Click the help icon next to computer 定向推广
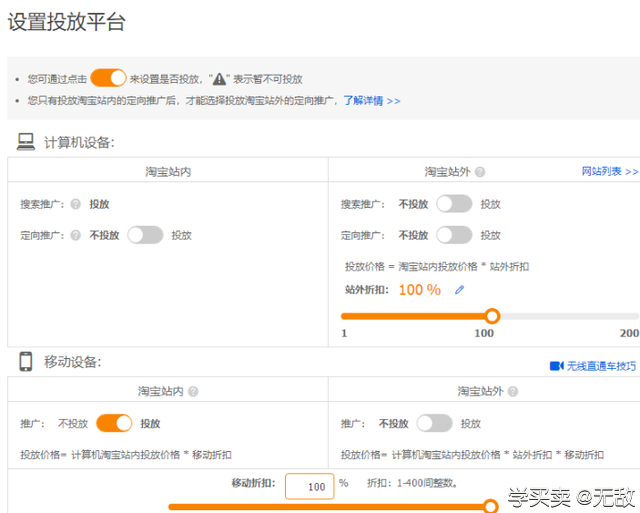 pos(76,235)
